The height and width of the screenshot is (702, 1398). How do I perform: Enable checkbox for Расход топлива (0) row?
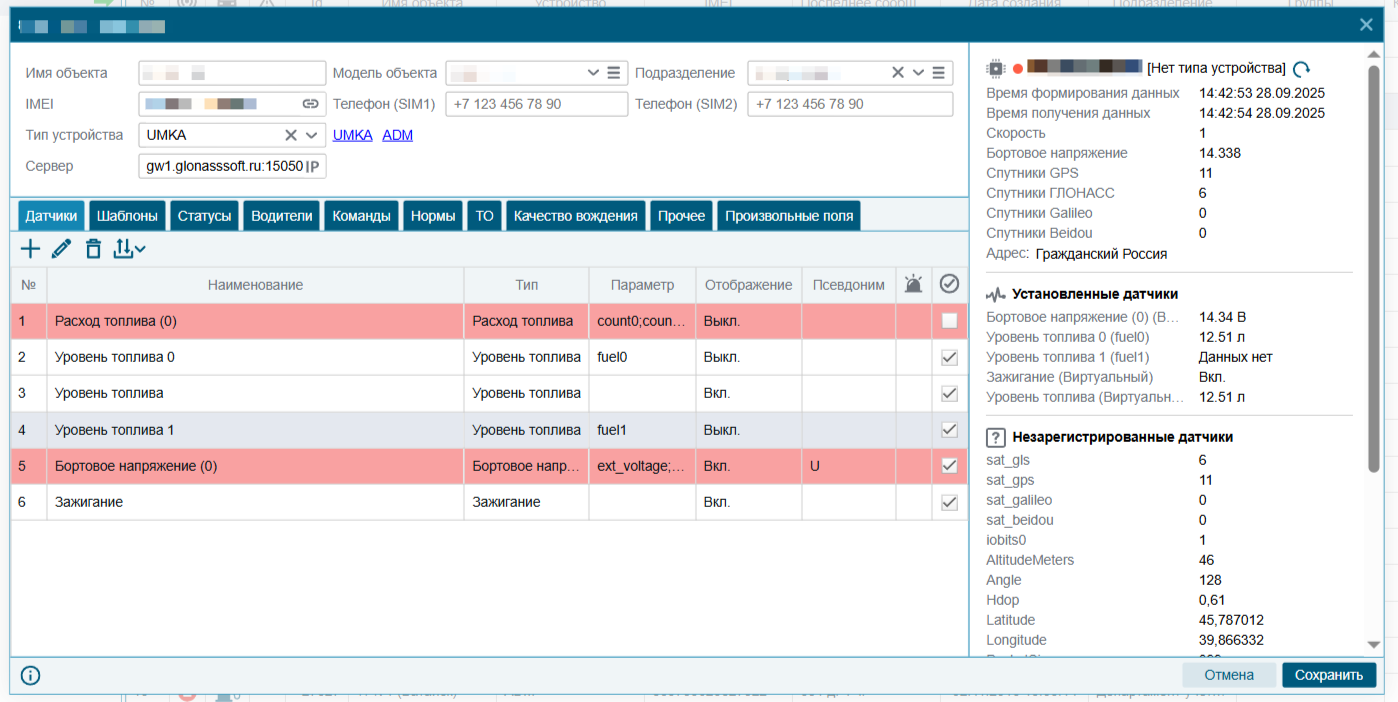point(949,321)
